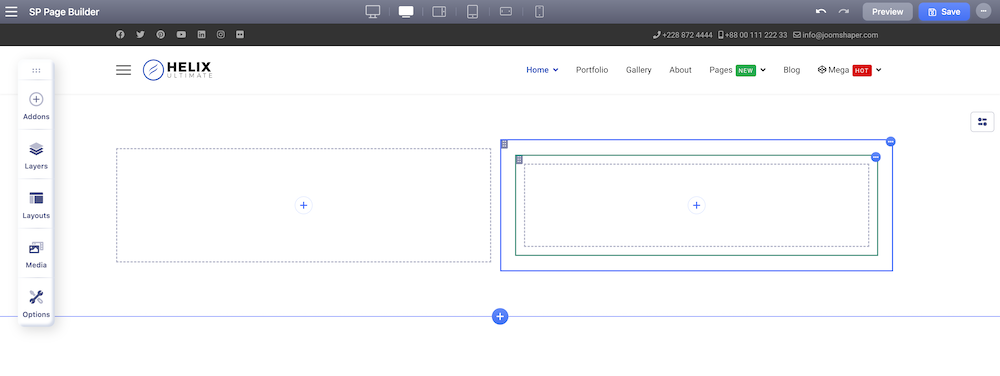Open the Media panel

pos(36,254)
